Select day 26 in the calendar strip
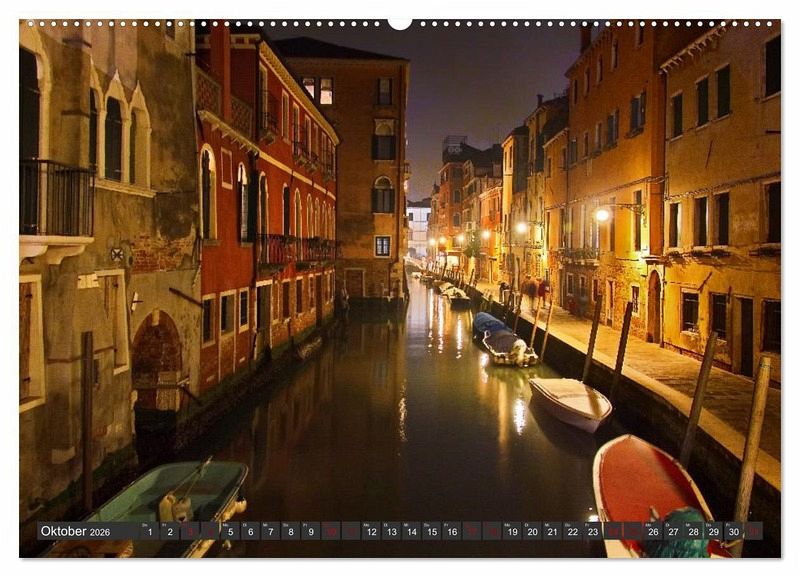 pyautogui.click(x=652, y=532)
